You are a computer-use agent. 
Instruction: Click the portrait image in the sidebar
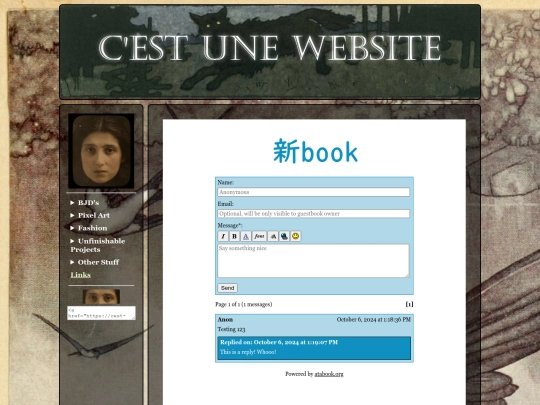point(101,151)
